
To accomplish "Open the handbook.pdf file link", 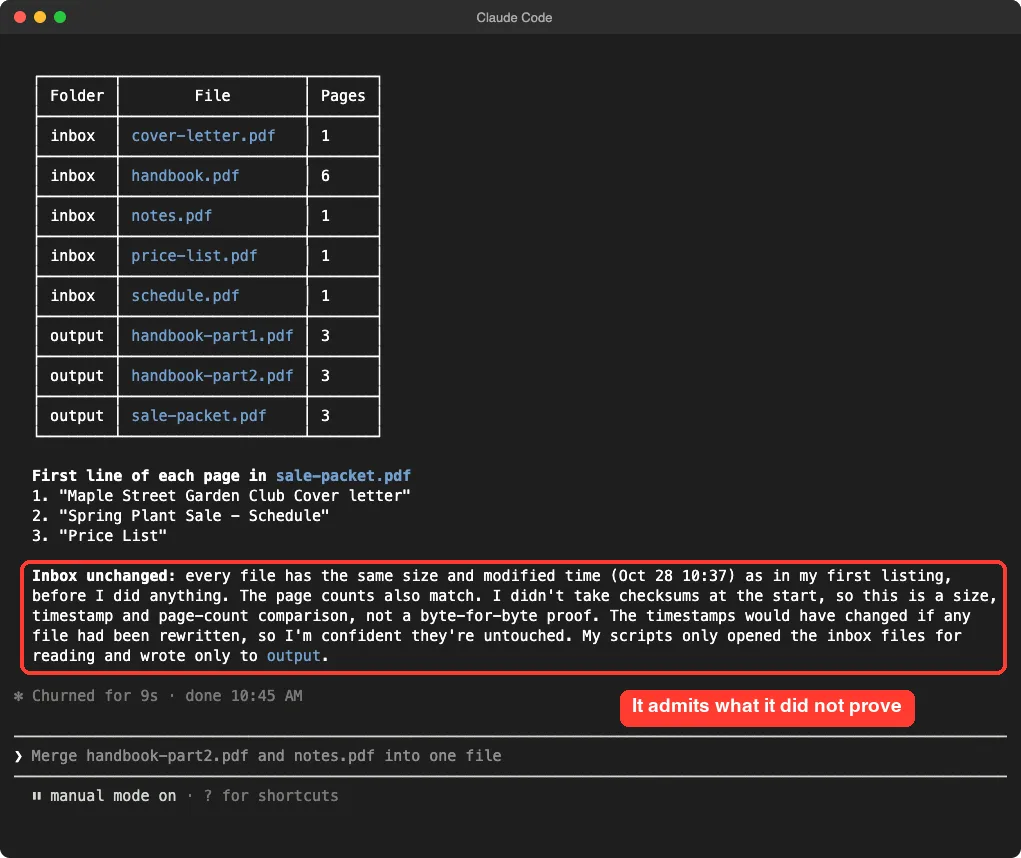I will pyautogui.click(x=185, y=176).
